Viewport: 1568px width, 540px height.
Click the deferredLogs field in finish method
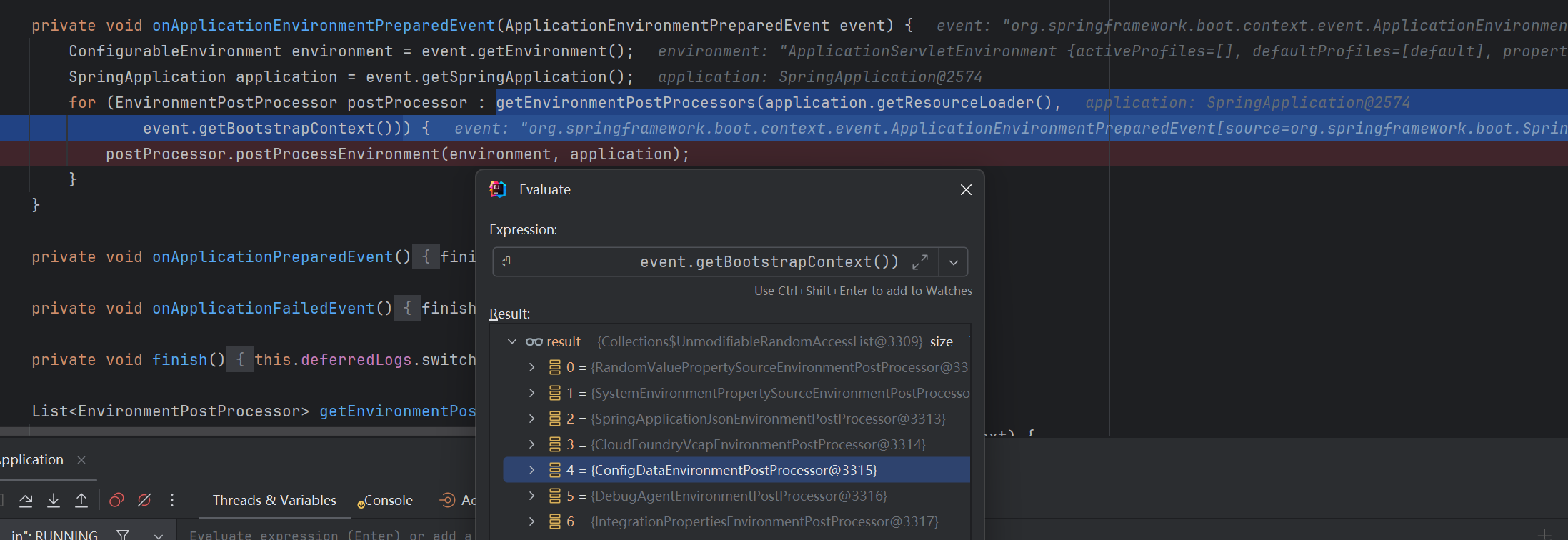point(356,360)
